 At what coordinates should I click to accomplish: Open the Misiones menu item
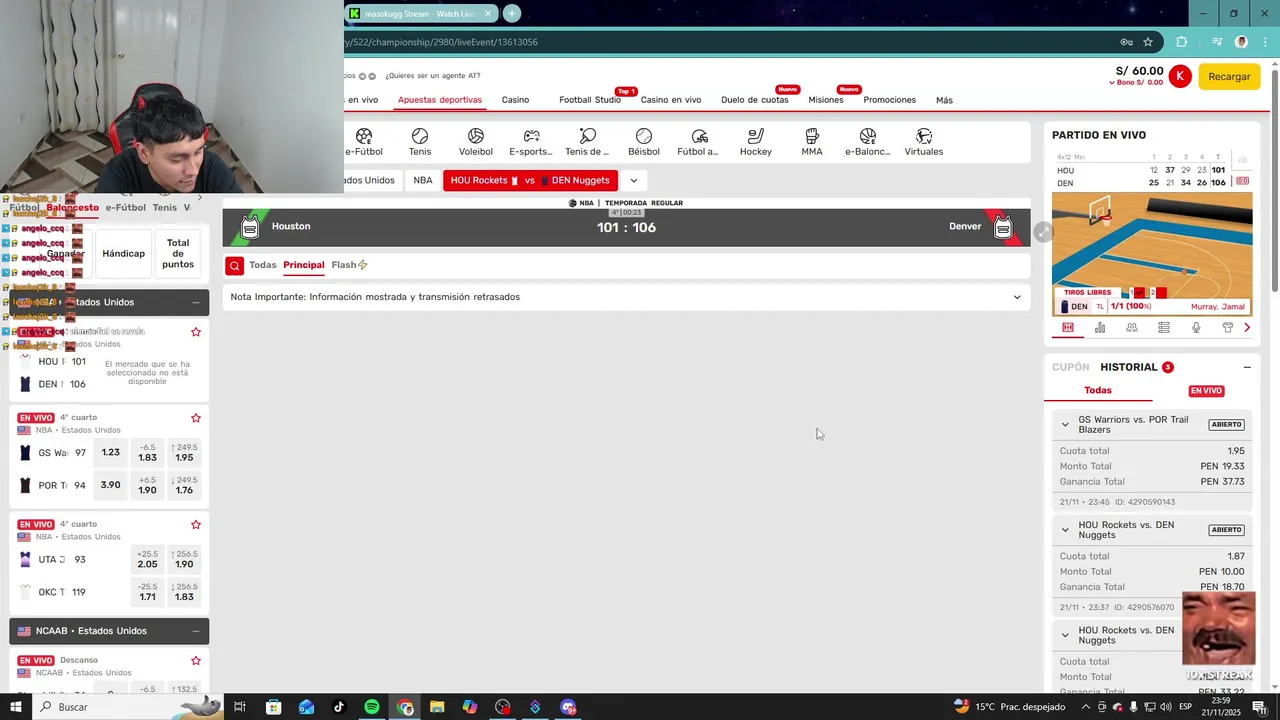point(826,100)
